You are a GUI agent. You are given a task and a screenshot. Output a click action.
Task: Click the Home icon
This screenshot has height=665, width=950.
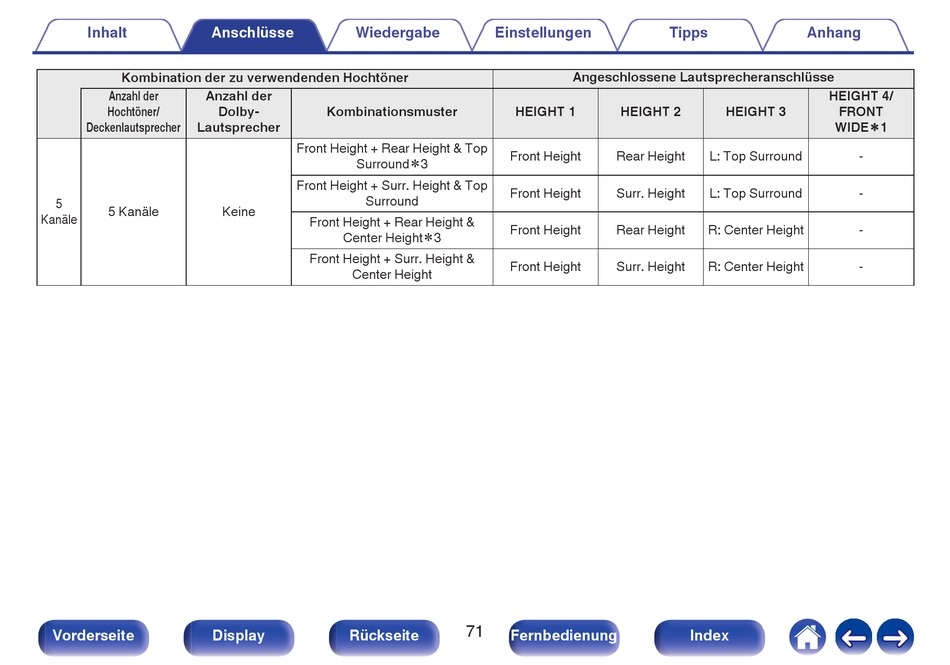tap(807, 637)
